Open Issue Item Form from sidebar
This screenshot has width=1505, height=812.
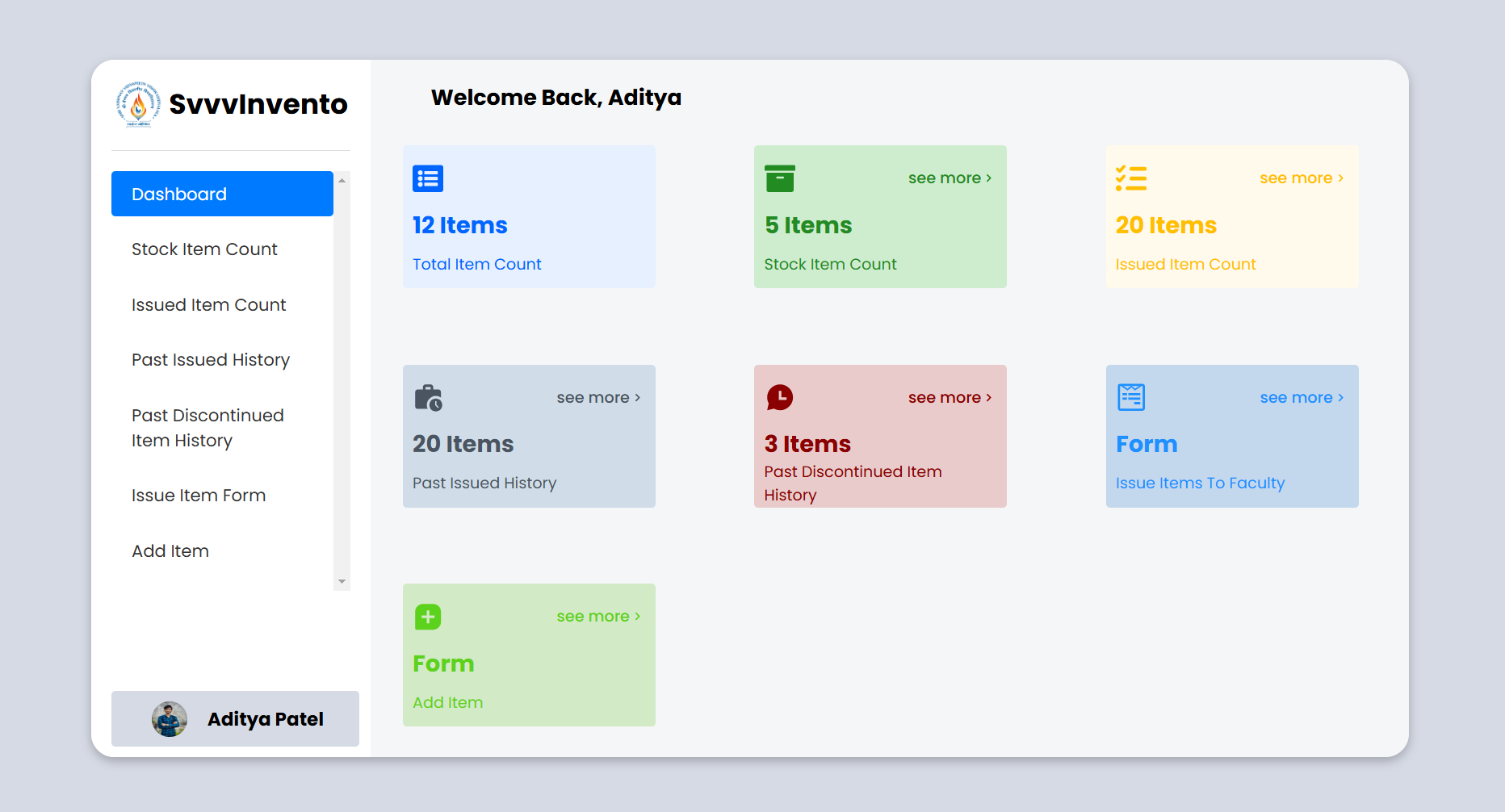199,496
